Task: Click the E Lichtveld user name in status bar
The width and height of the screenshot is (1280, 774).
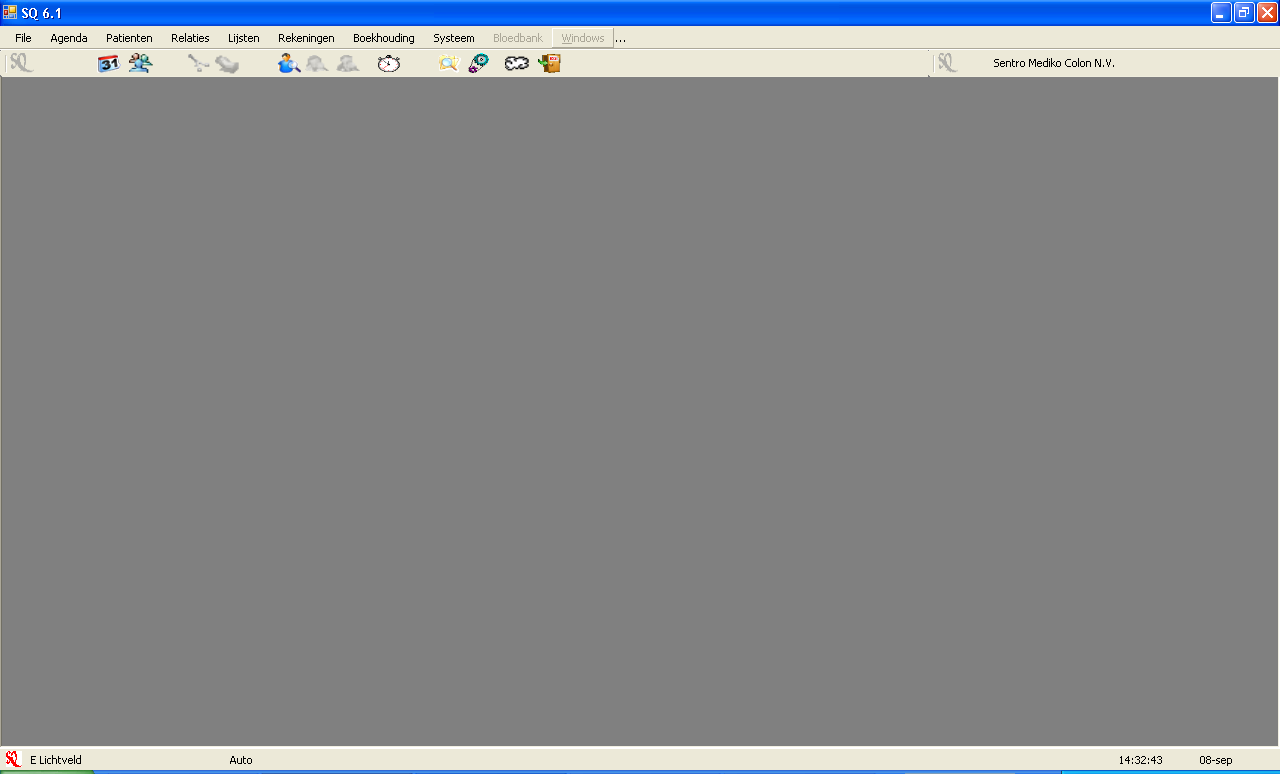Action: click(x=56, y=760)
